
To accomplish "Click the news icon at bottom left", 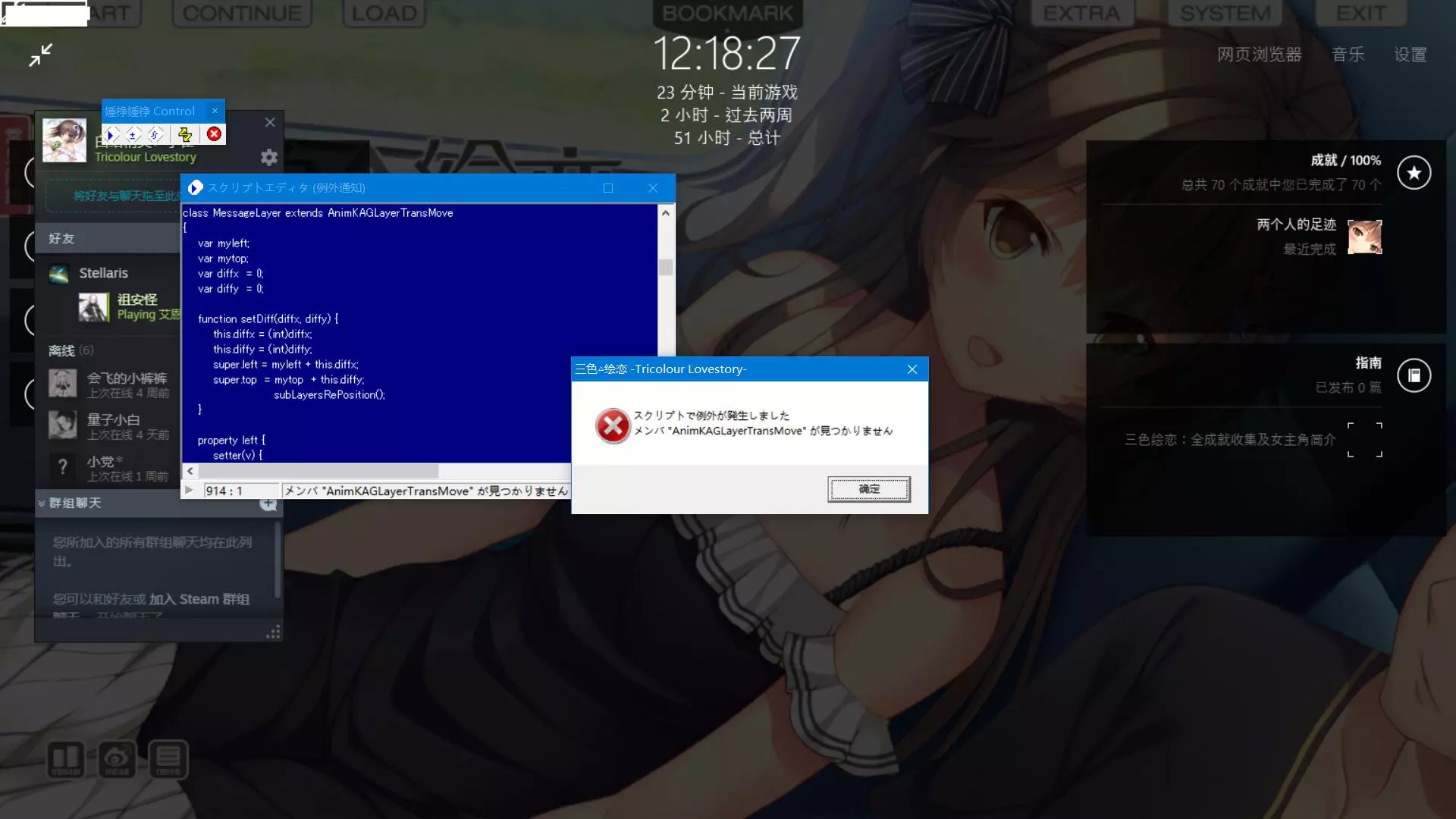I will point(168,758).
